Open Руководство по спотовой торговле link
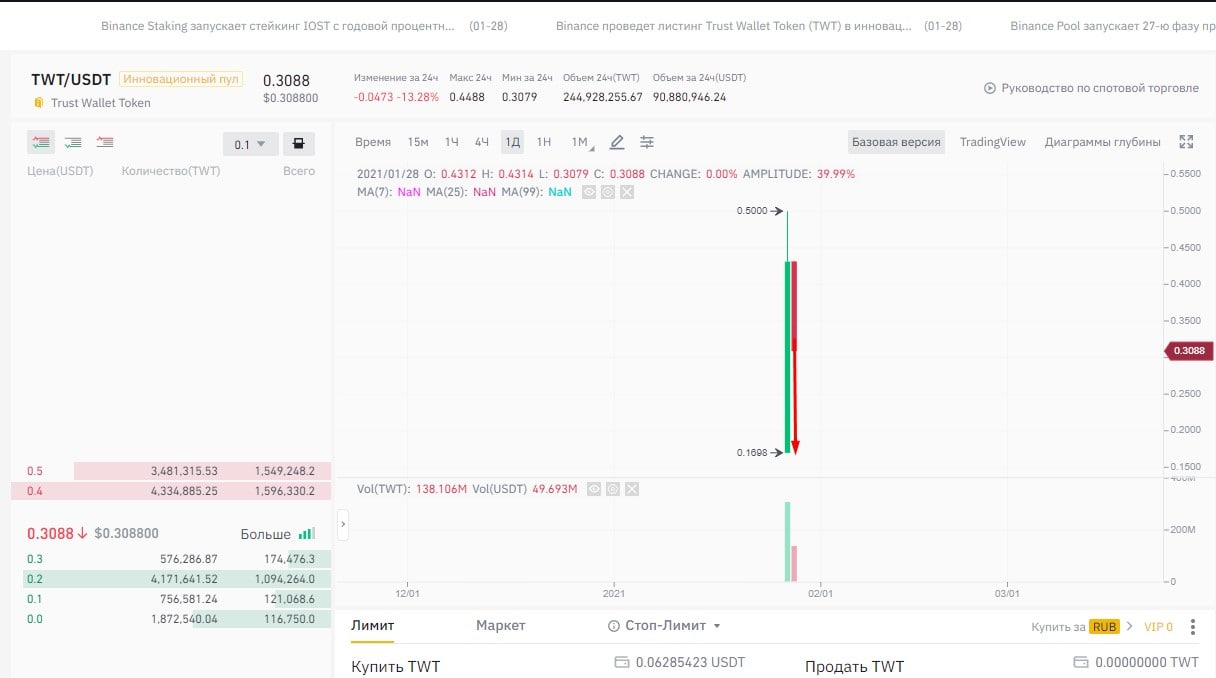The width and height of the screenshot is (1216, 678). pyautogui.click(x=1099, y=88)
